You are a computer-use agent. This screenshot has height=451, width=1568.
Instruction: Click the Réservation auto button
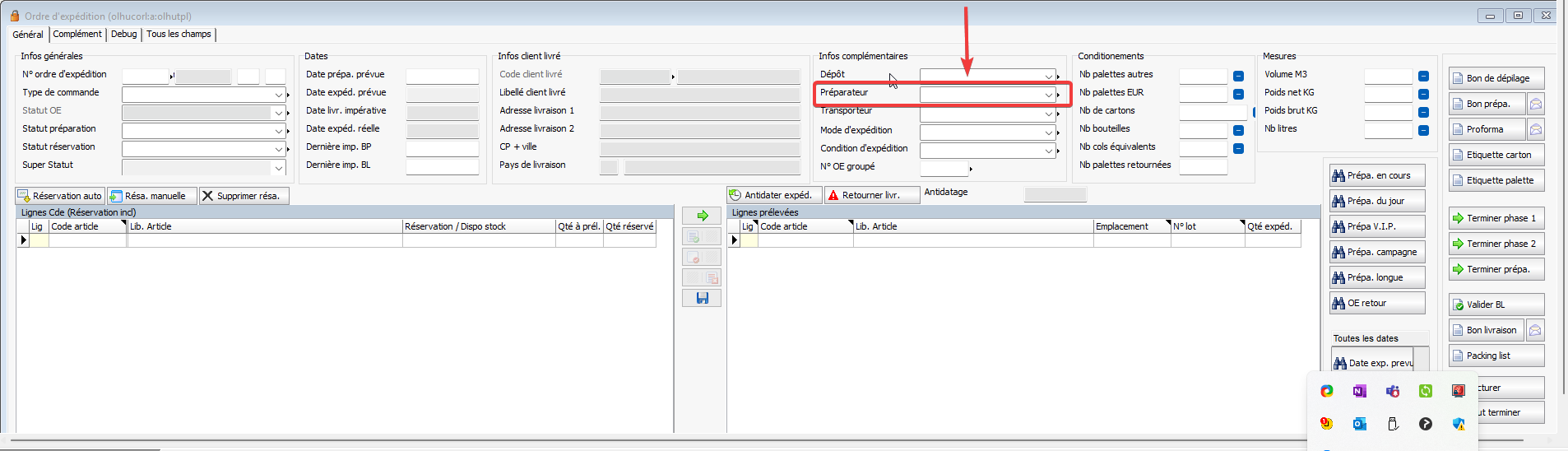60,196
